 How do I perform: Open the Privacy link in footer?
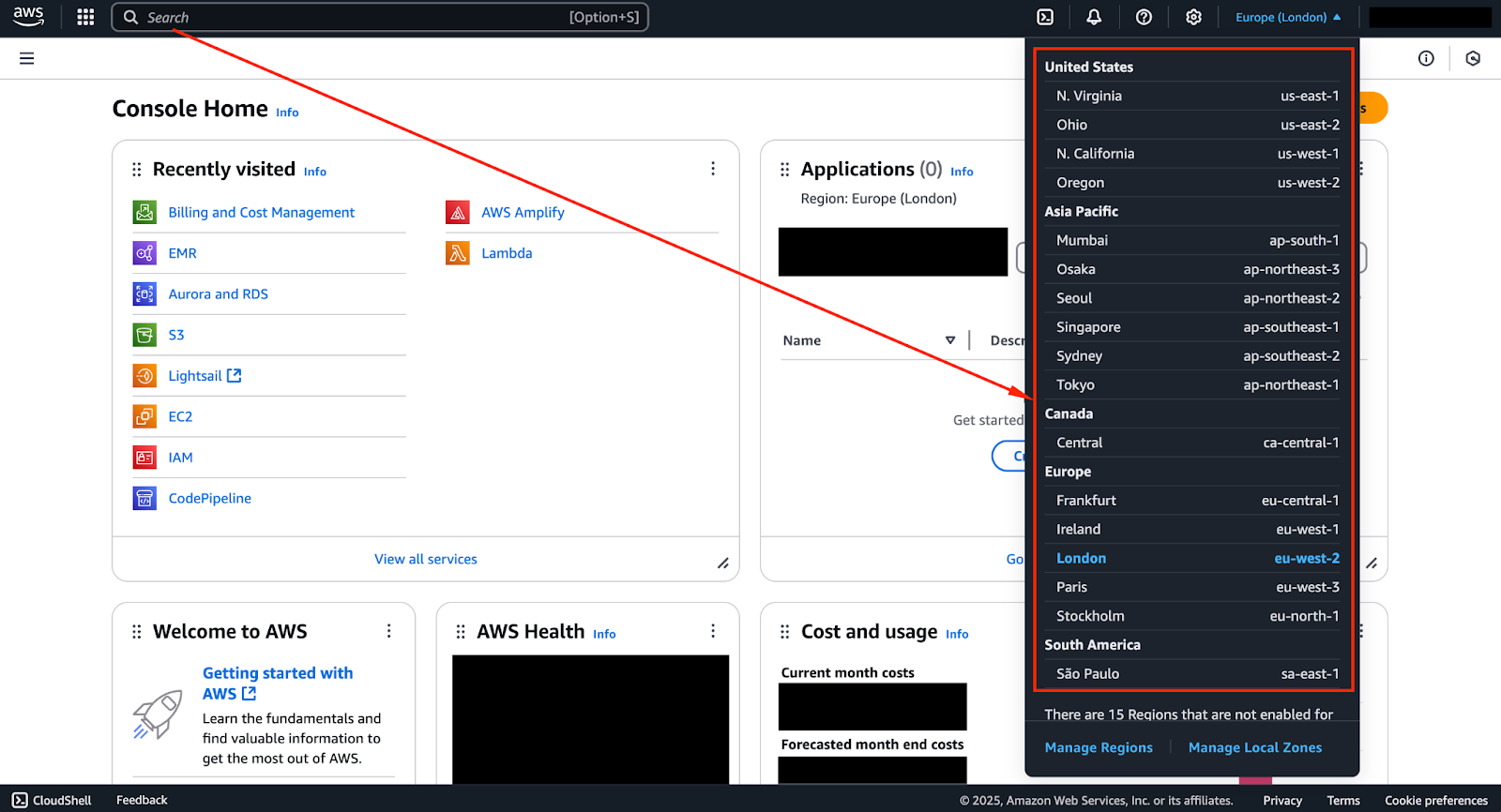tap(1282, 801)
